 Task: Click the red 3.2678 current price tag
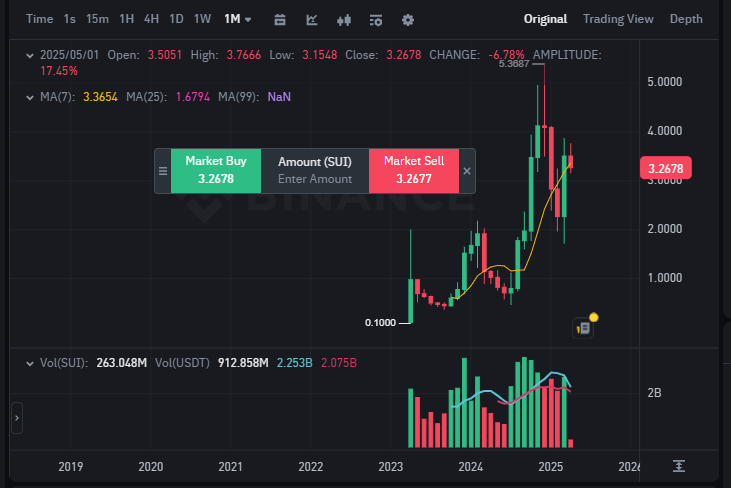point(666,168)
